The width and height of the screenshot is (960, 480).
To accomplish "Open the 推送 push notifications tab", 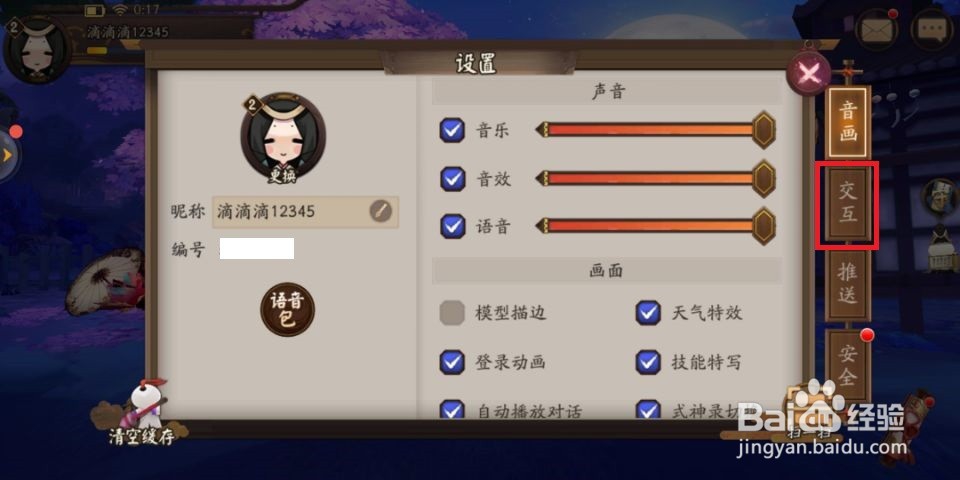I will (x=847, y=285).
